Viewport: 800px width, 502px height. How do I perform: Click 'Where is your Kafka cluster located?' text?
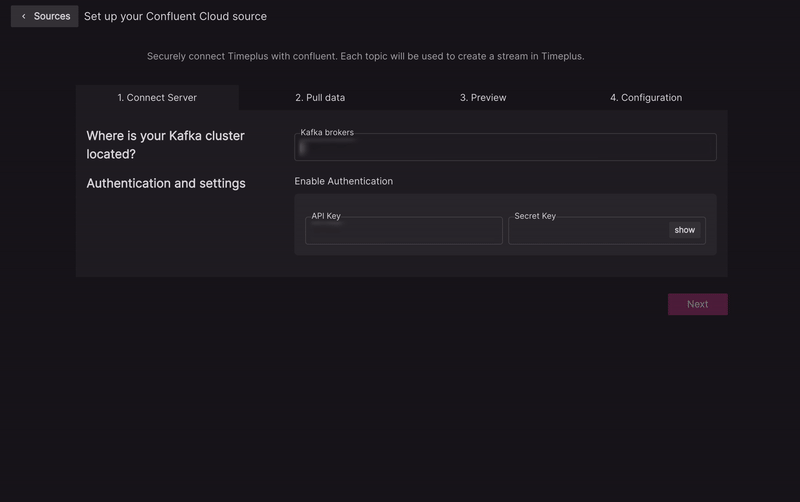[165, 145]
